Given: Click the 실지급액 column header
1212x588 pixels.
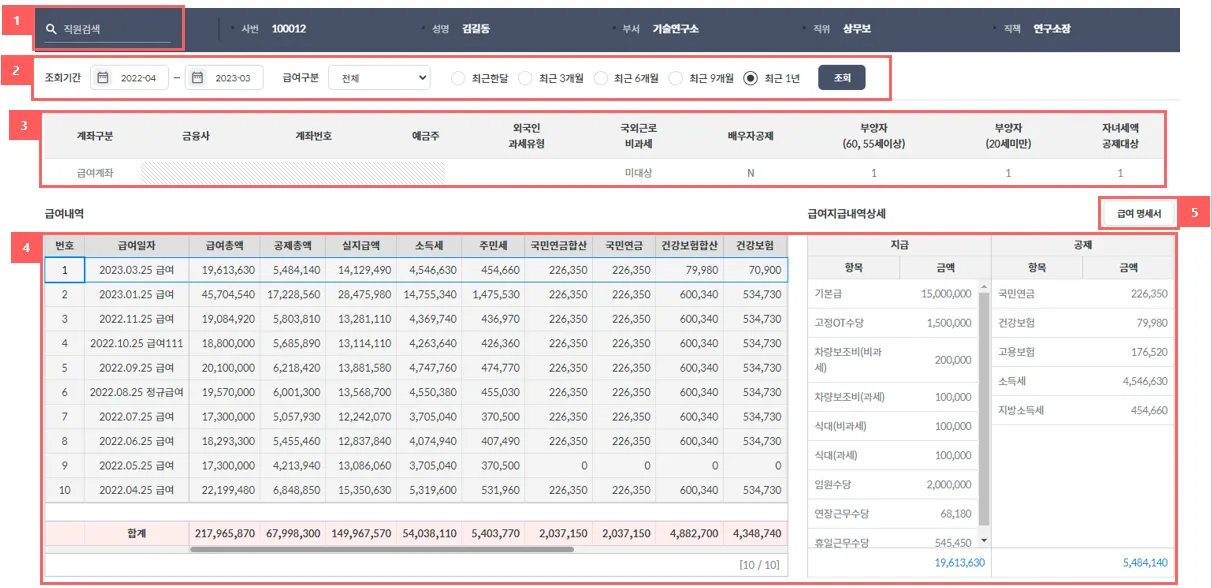Looking at the screenshot, I should pyautogui.click(x=360, y=245).
